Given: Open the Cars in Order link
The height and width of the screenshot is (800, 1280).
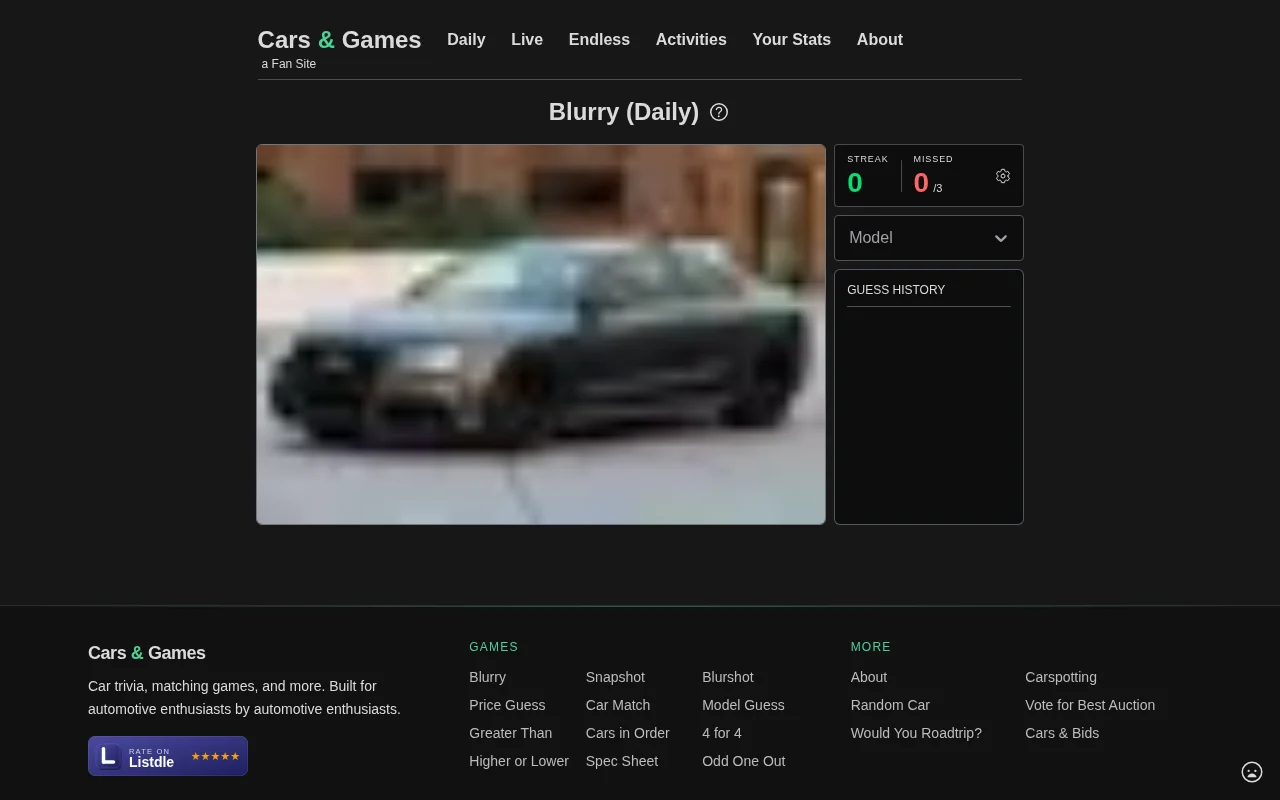Looking at the screenshot, I should (x=628, y=733).
